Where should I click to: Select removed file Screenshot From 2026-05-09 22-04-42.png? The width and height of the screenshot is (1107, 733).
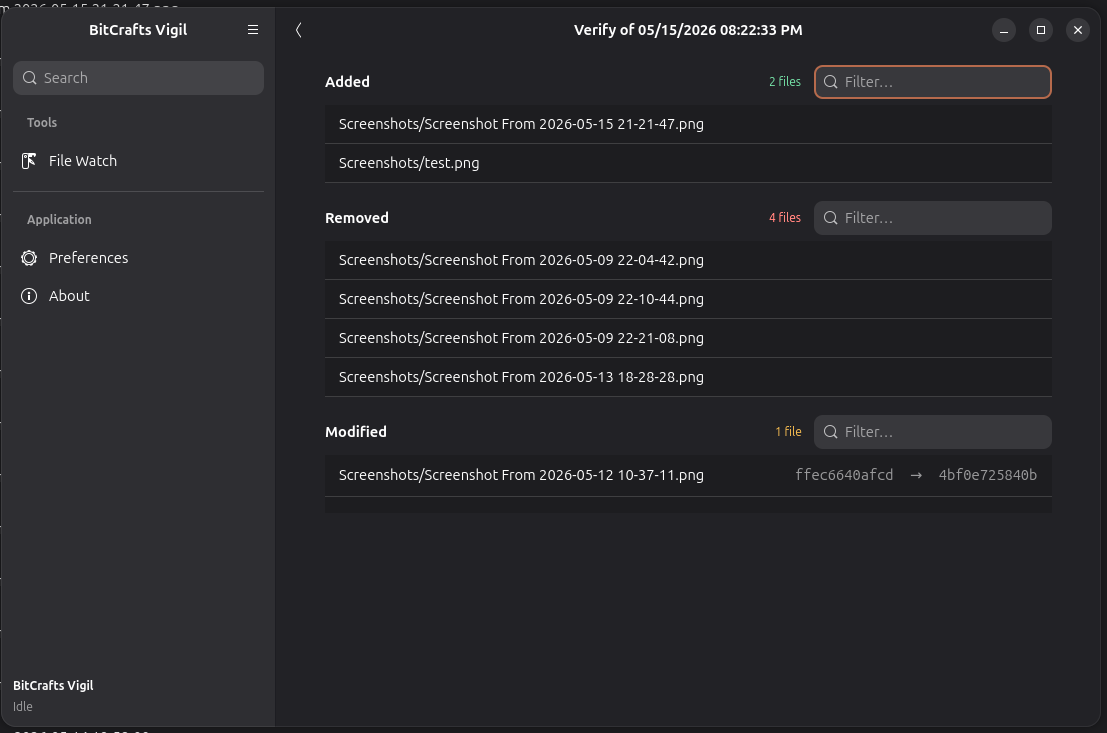pyautogui.click(x=688, y=261)
